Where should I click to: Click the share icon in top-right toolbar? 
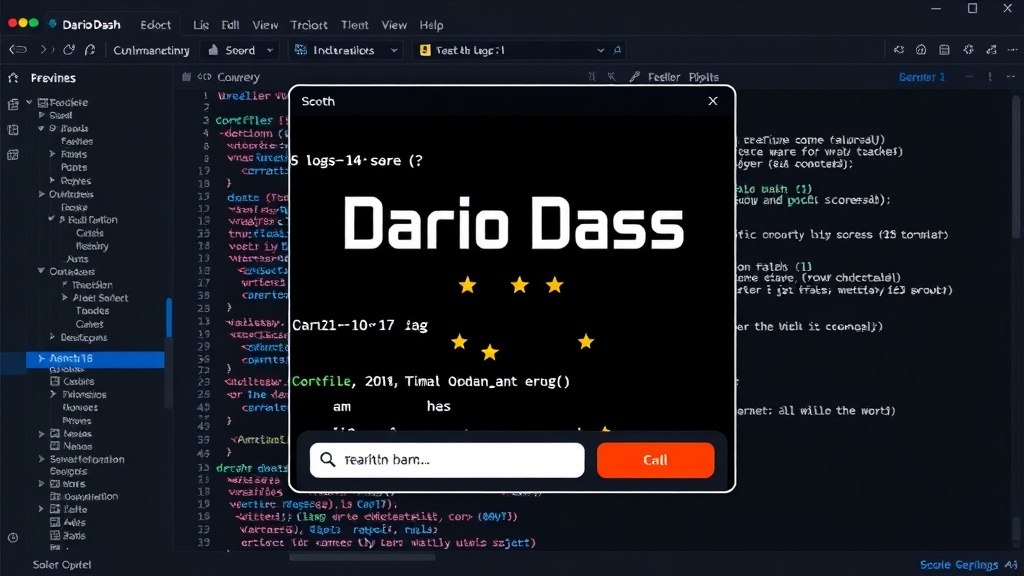[991, 50]
